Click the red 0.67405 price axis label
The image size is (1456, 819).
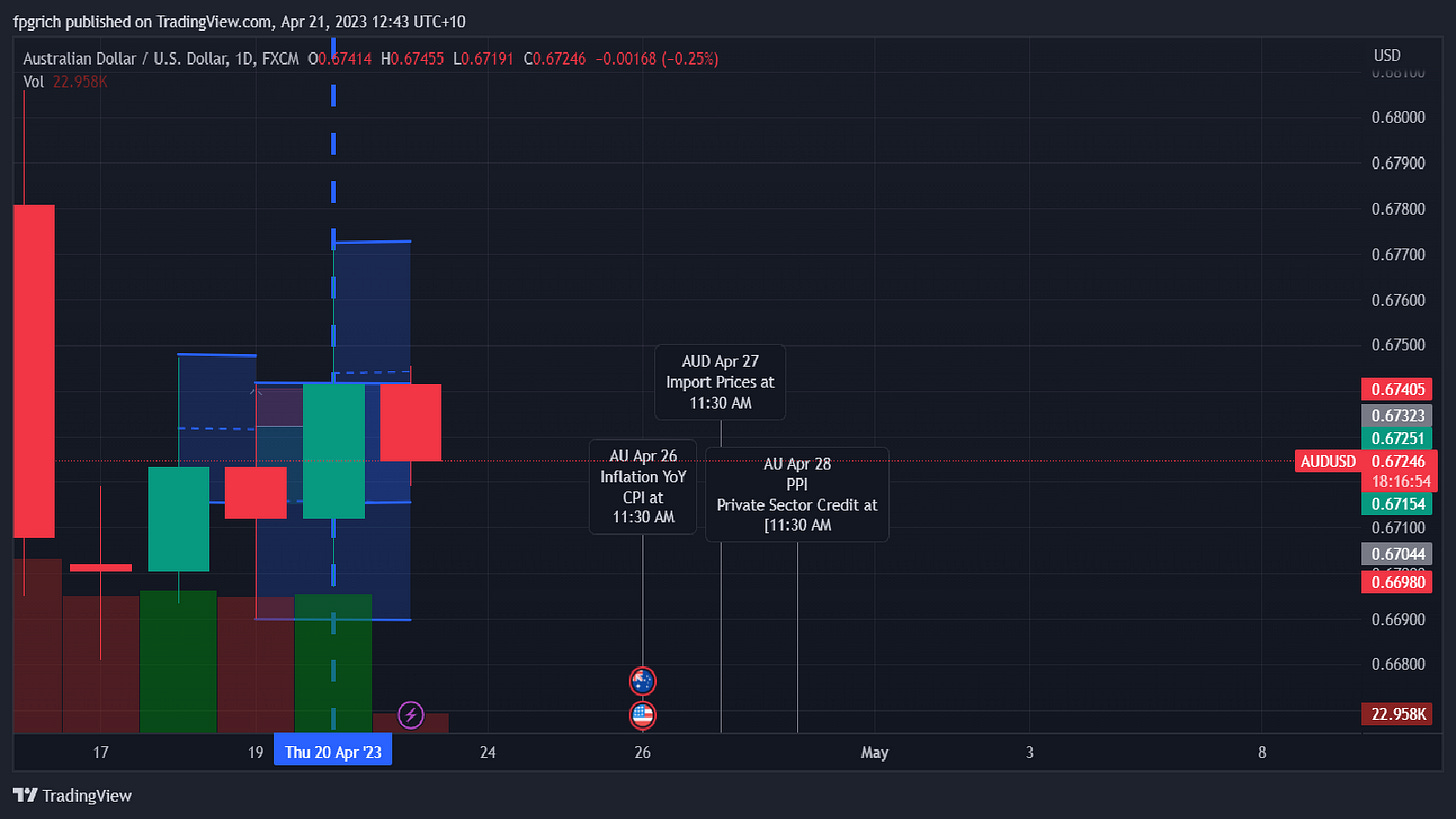point(1396,389)
